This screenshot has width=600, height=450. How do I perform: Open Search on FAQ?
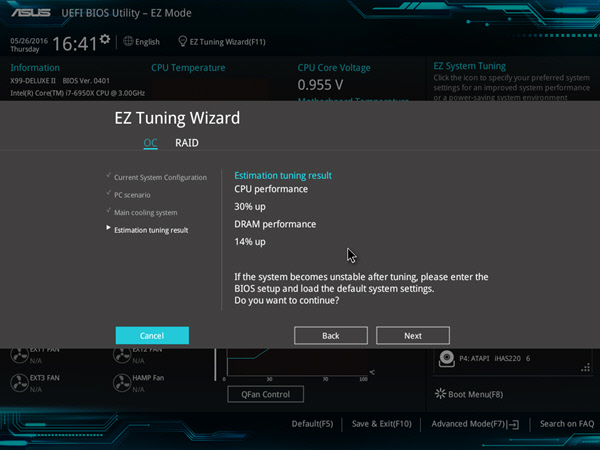(567, 424)
